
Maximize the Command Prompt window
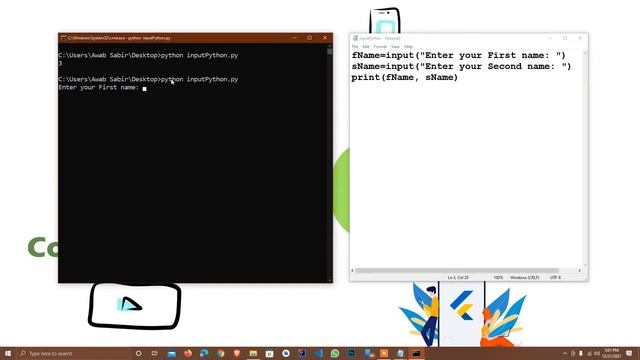tap(309, 38)
